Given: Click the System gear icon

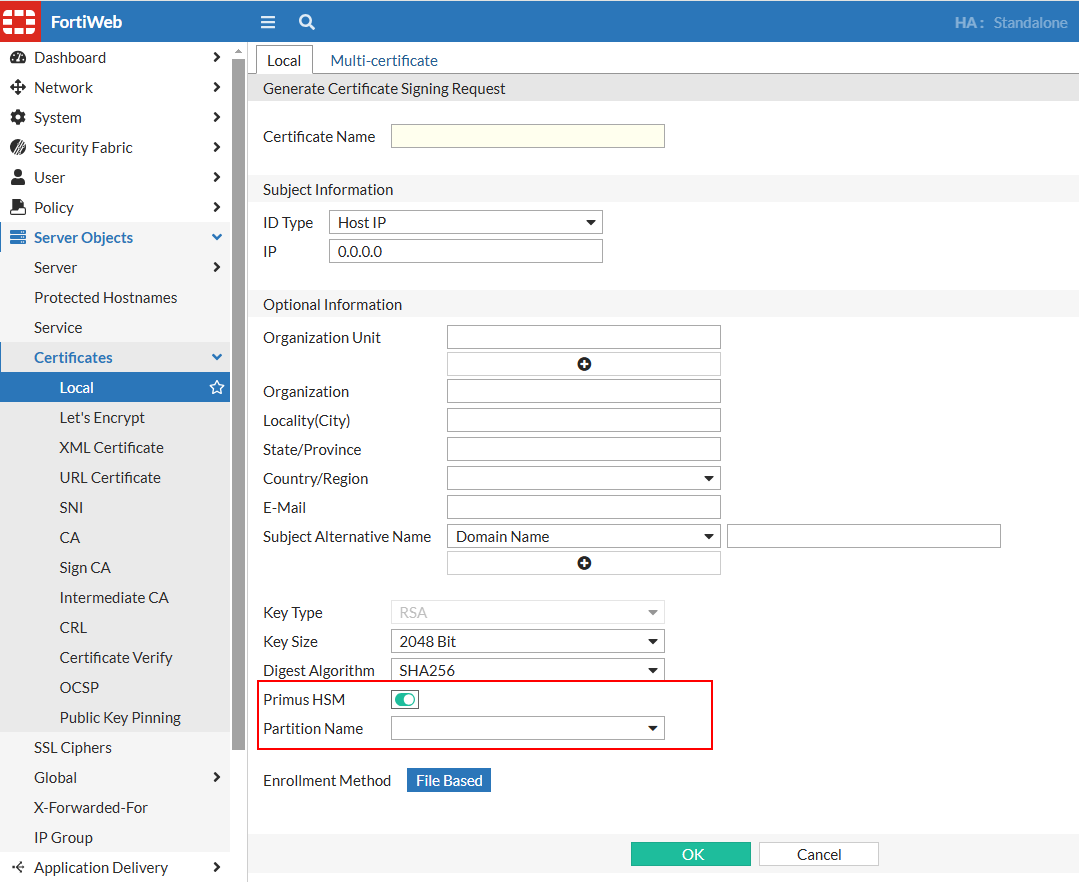Looking at the screenshot, I should point(17,118).
